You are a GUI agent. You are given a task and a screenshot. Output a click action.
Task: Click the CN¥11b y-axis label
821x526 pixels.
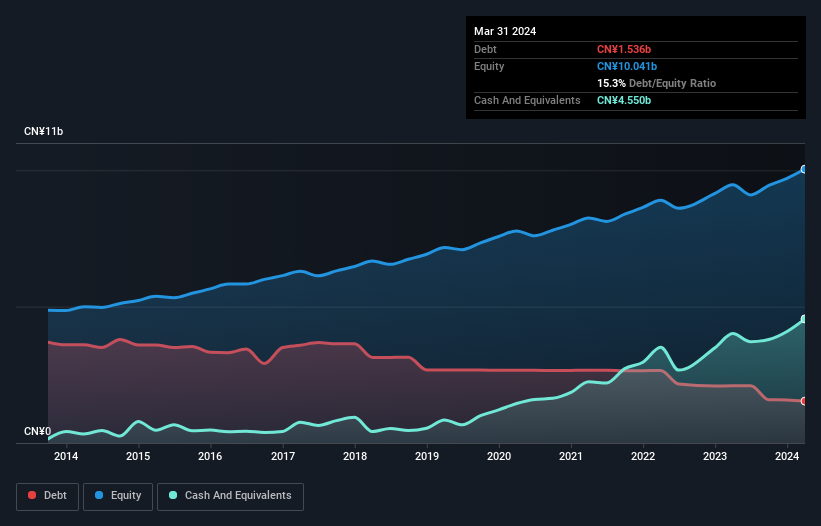click(x=43, y=131)
